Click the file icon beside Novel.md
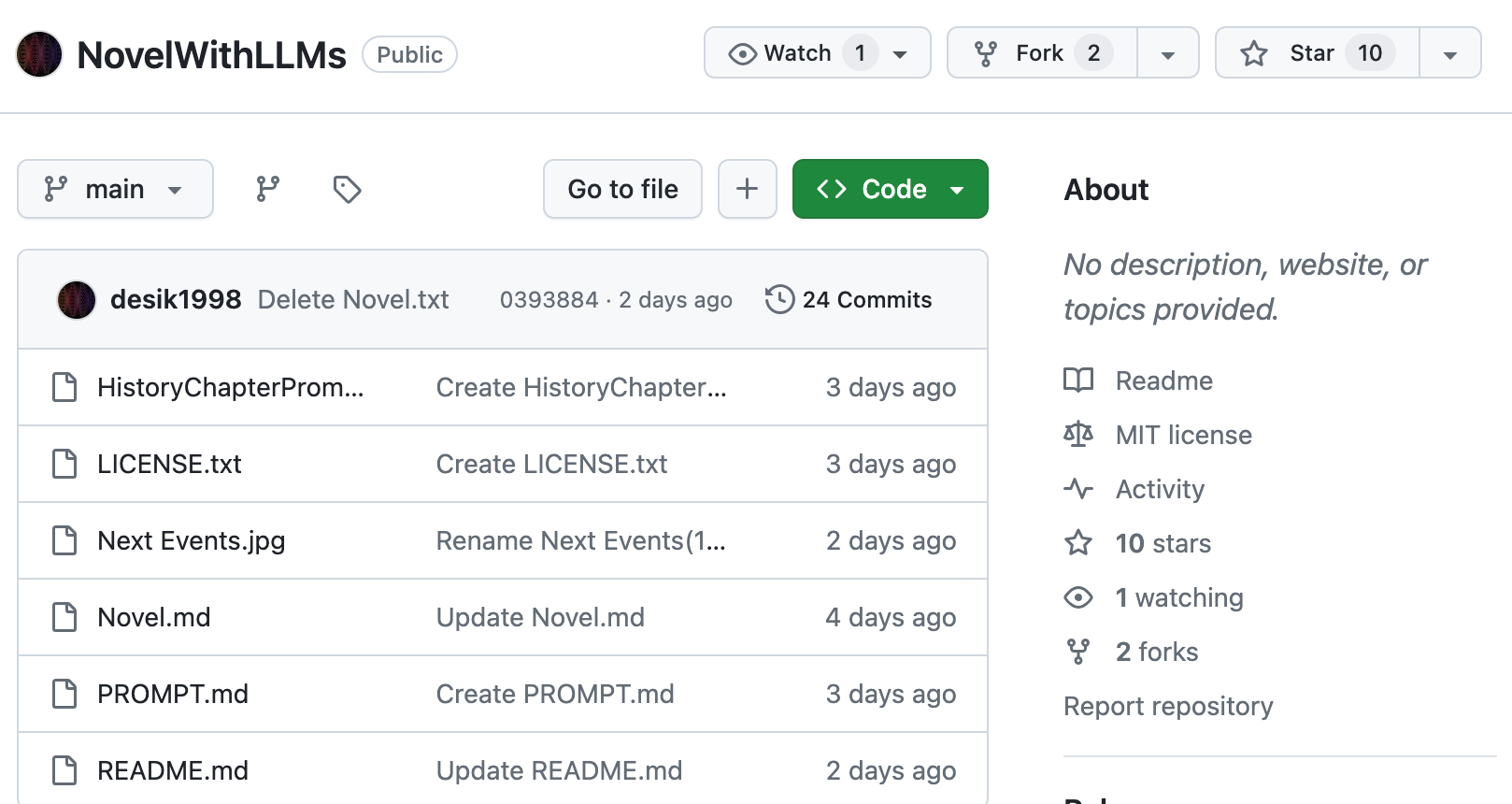The width and height of the screenshot is (1512, 804). [64, 617]
